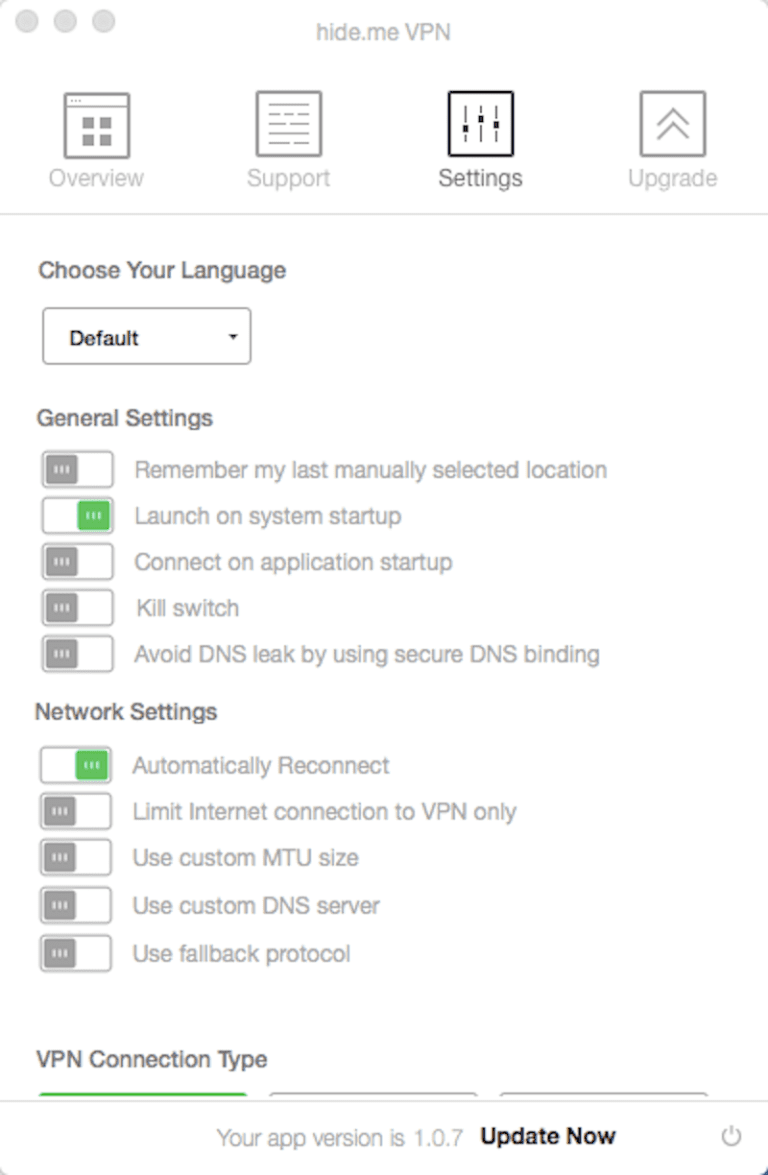Enable Connect on application startup
The height and width of the screenshot is (1175, 768).
tap(77, 562)
